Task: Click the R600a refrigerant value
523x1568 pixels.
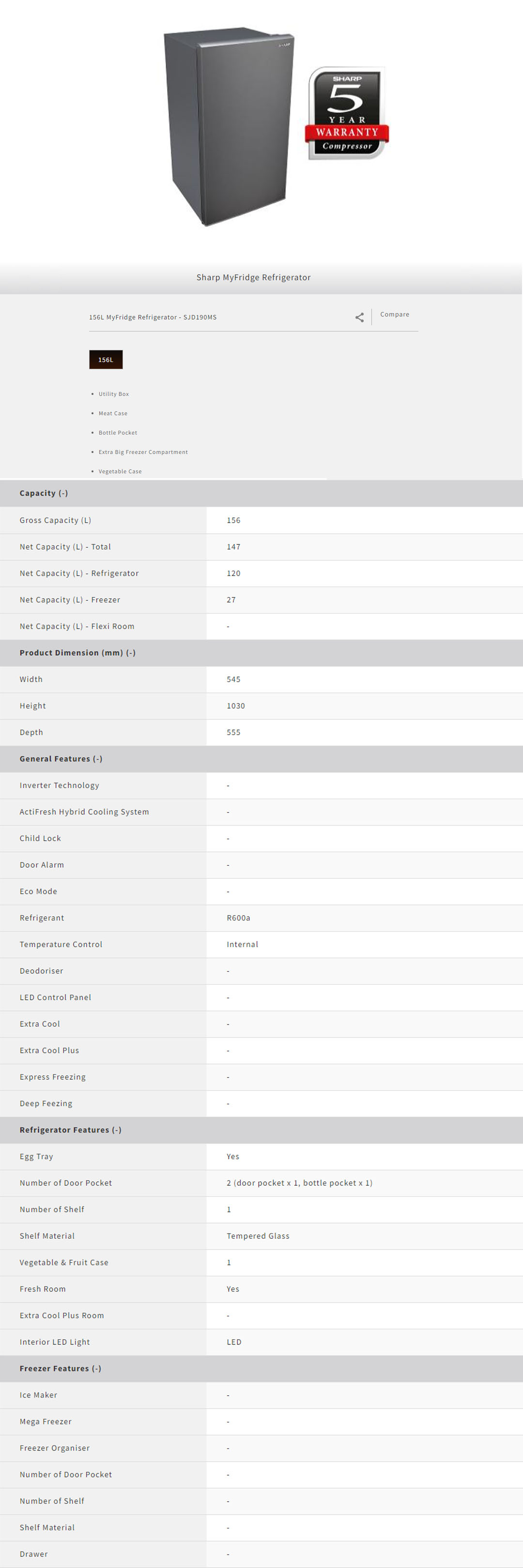Action: point(238,918)
